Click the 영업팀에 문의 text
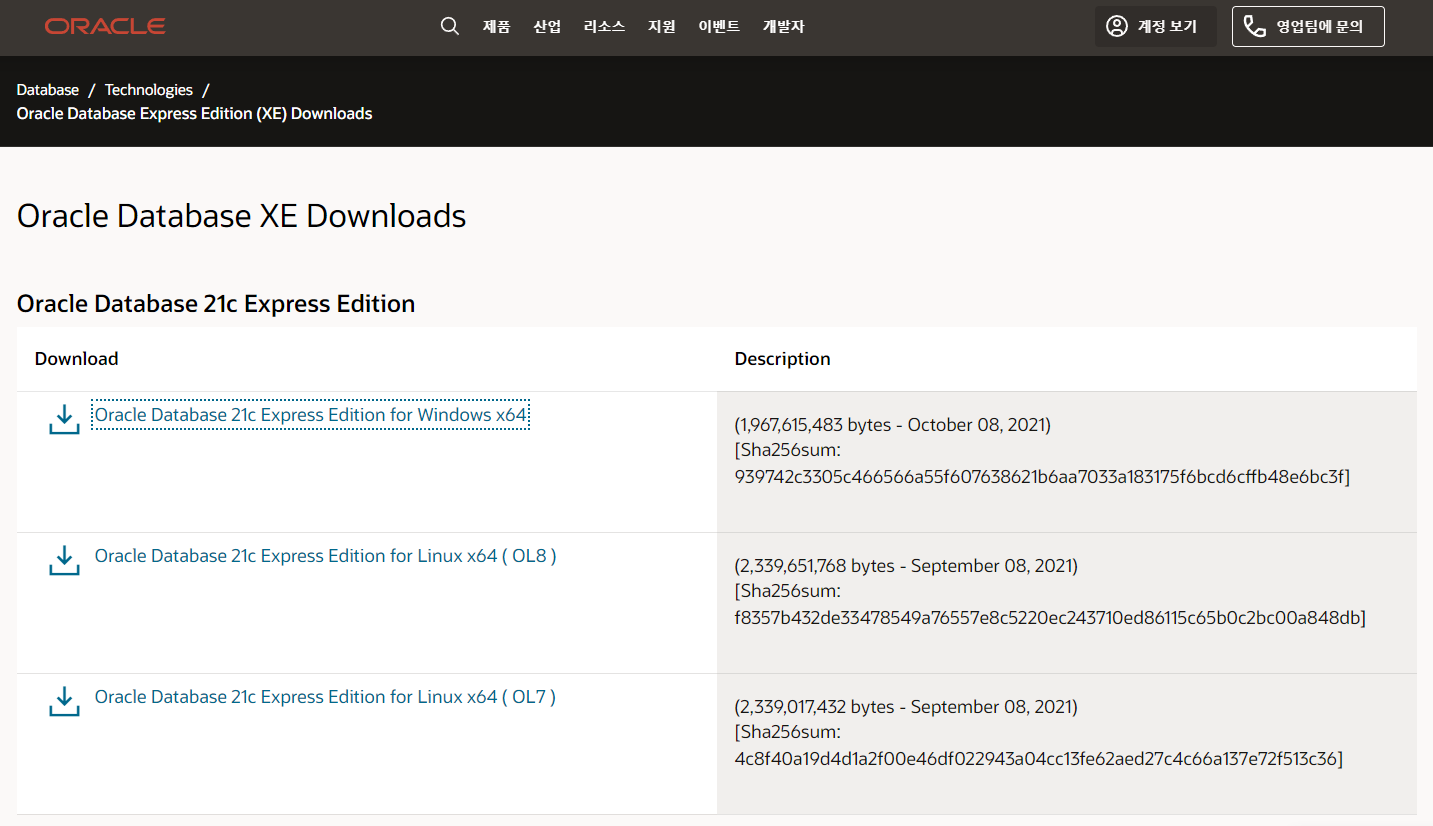Viewport: 1433px width, 826px height. point(1319,27)
